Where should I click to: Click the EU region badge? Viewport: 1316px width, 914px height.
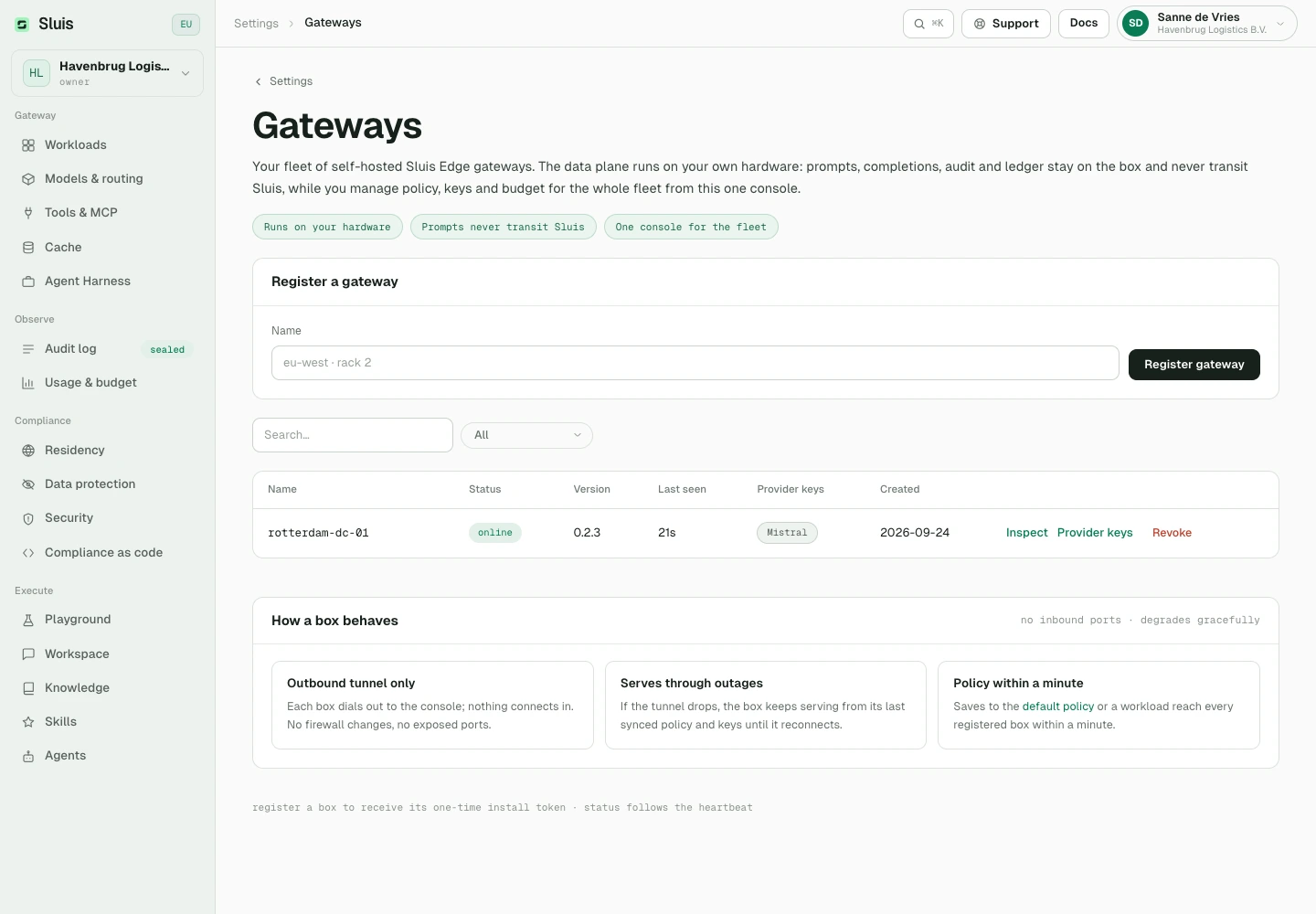186,25
